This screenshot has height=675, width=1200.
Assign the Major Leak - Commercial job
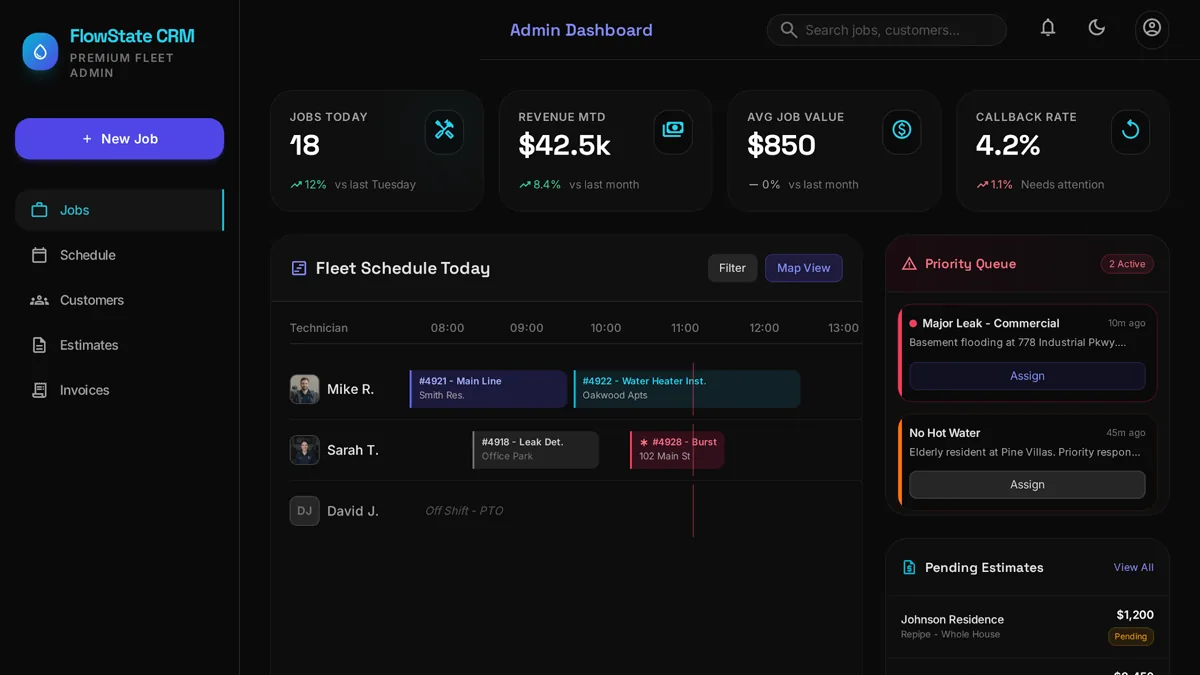pyautogui.click(x=1027, y=376)
